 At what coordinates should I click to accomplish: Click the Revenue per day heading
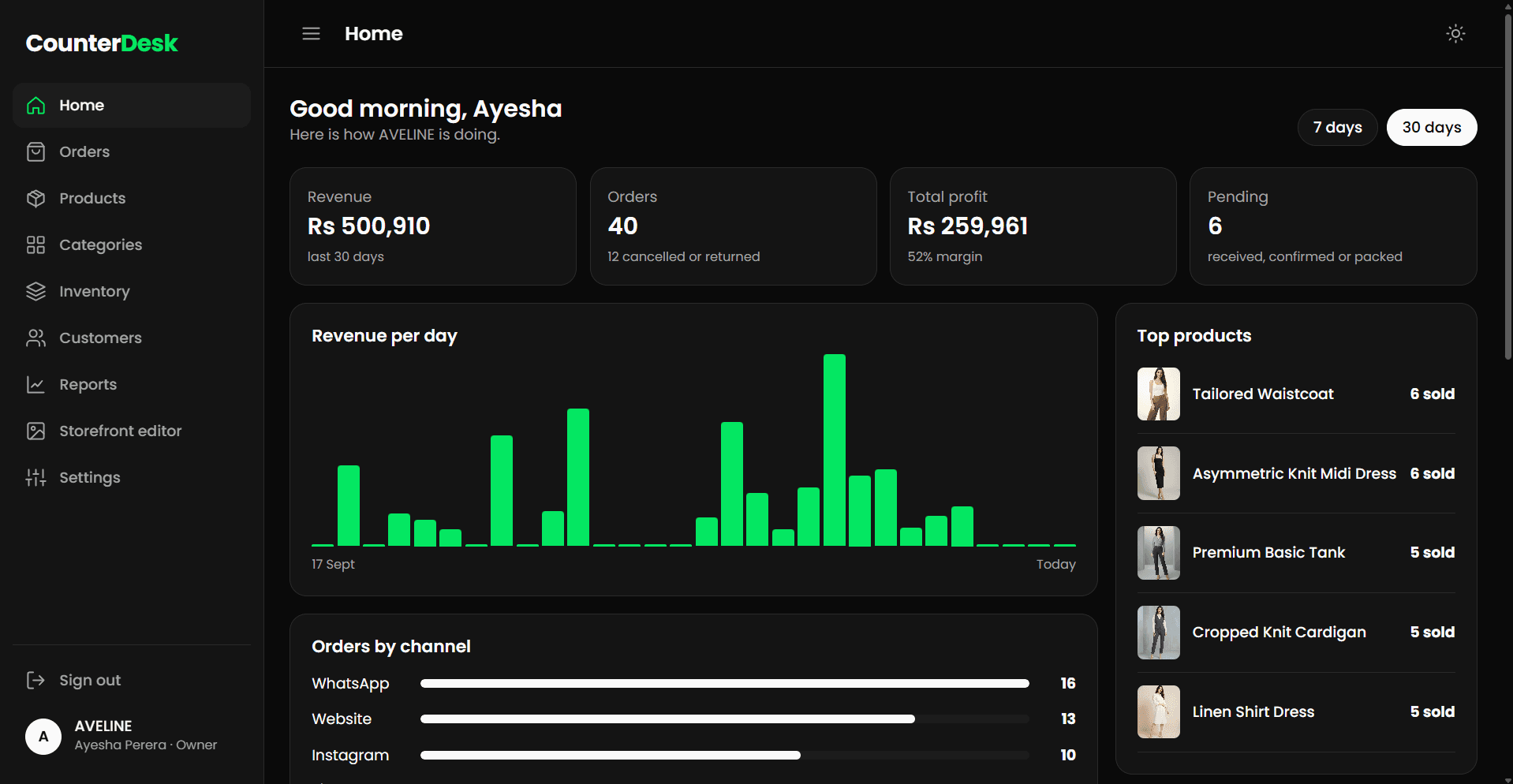tap(384, 336)
